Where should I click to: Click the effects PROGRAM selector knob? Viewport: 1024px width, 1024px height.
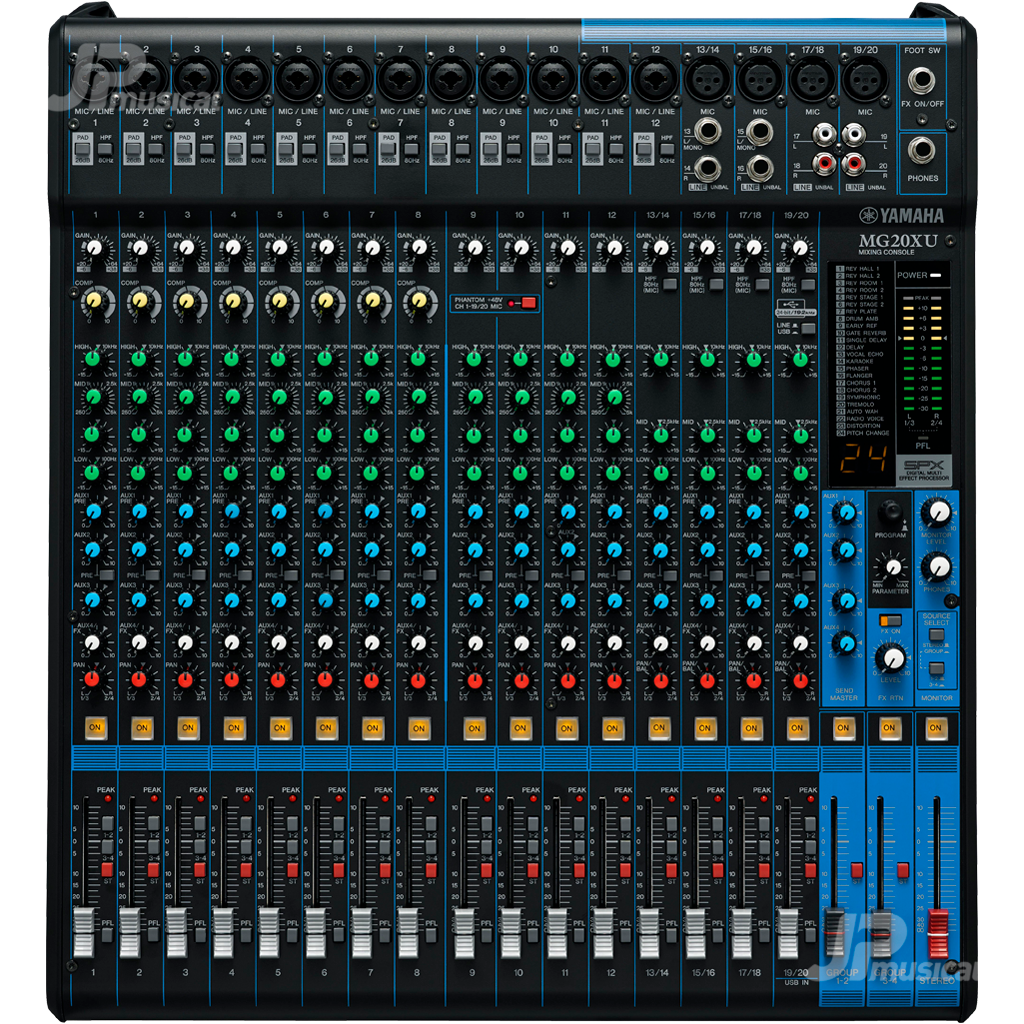click(889, 511)
